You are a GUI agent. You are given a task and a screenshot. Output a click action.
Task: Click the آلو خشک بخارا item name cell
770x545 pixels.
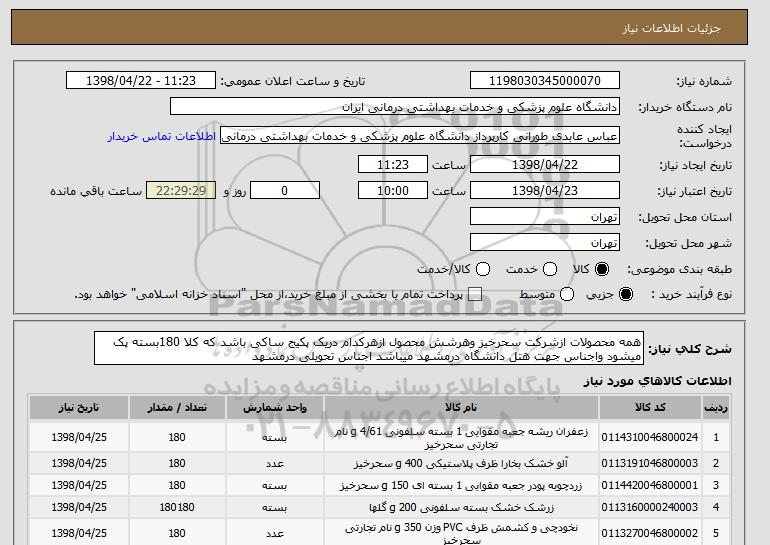point(461,463)
